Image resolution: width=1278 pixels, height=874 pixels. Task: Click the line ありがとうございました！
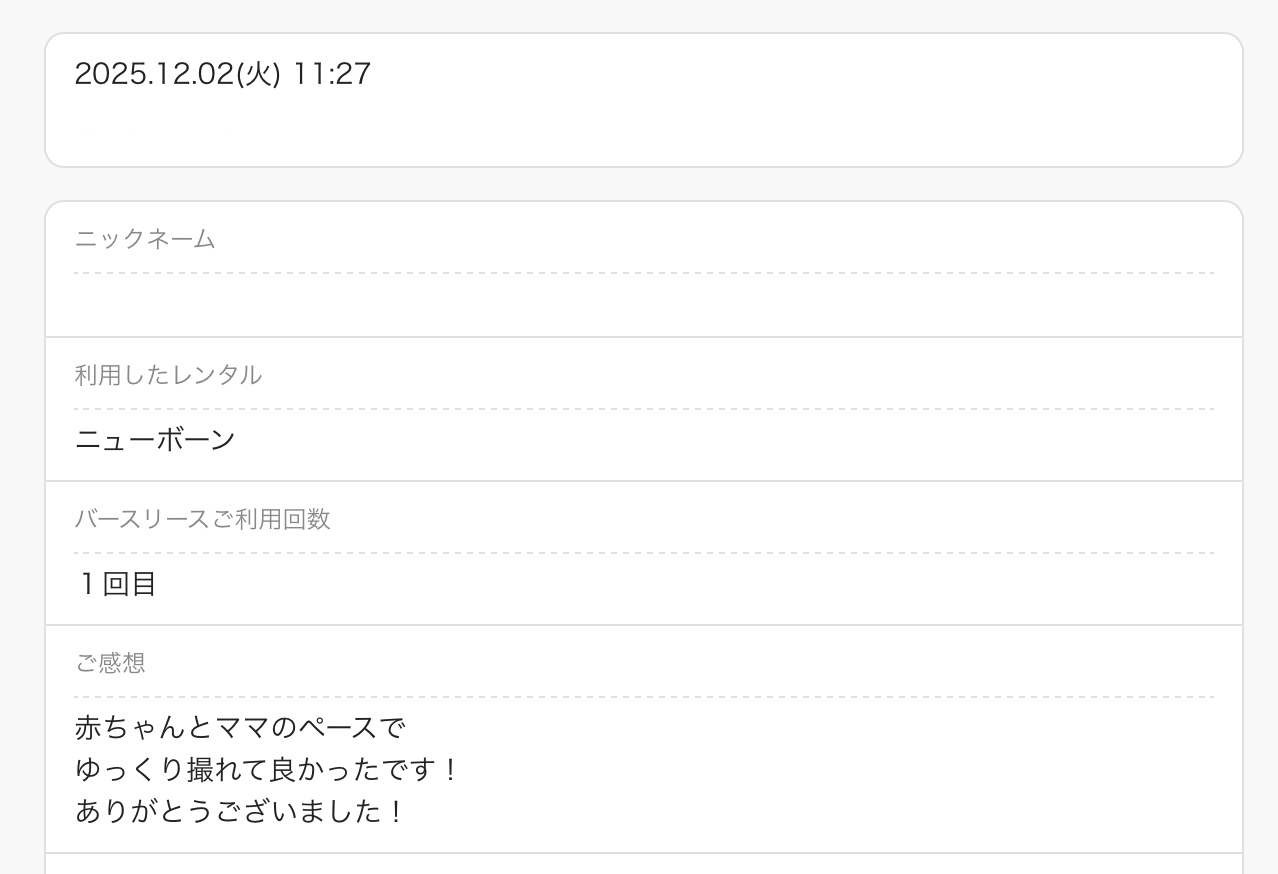click(238, 811)
